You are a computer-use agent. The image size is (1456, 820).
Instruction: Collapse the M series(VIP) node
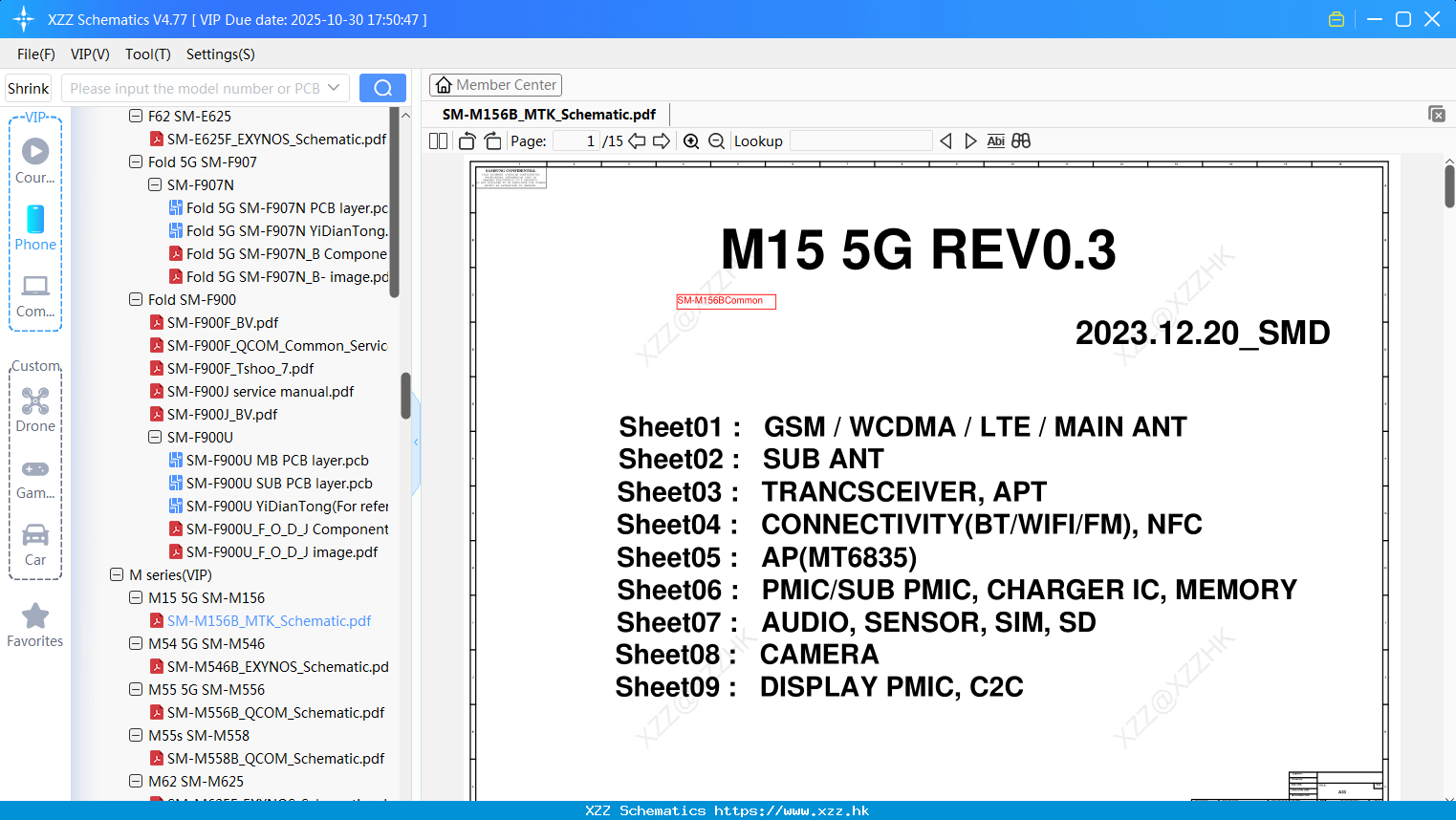(117, 575)
